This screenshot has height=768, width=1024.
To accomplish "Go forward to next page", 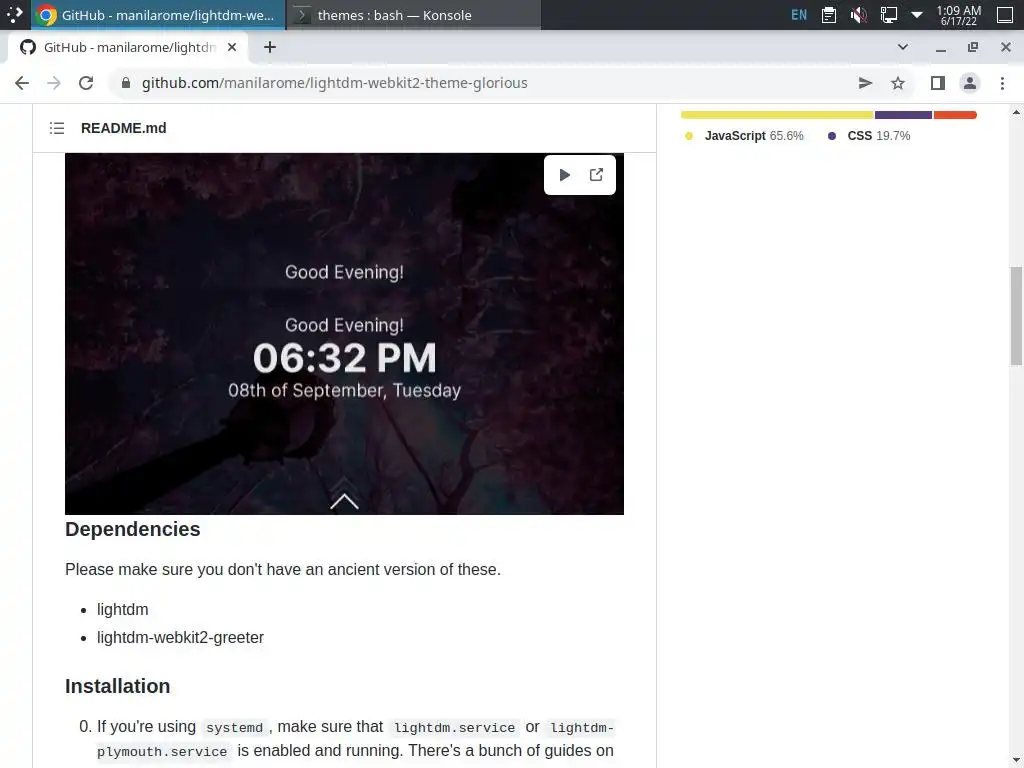I will 54,83.
